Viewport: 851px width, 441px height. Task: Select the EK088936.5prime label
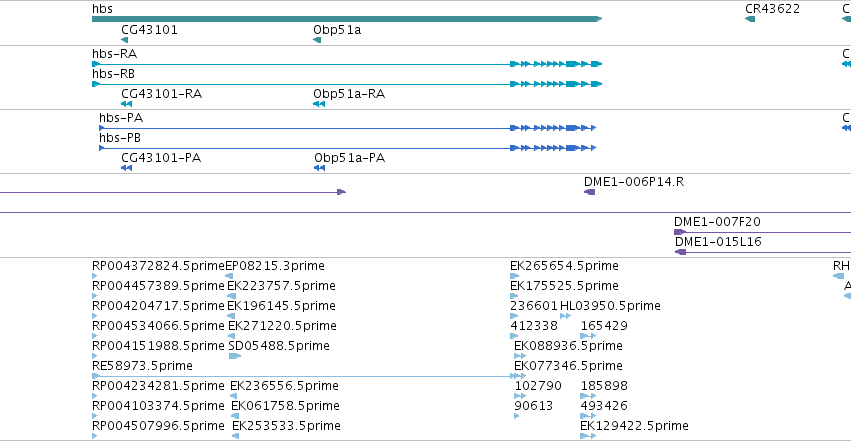pos(568,346)
